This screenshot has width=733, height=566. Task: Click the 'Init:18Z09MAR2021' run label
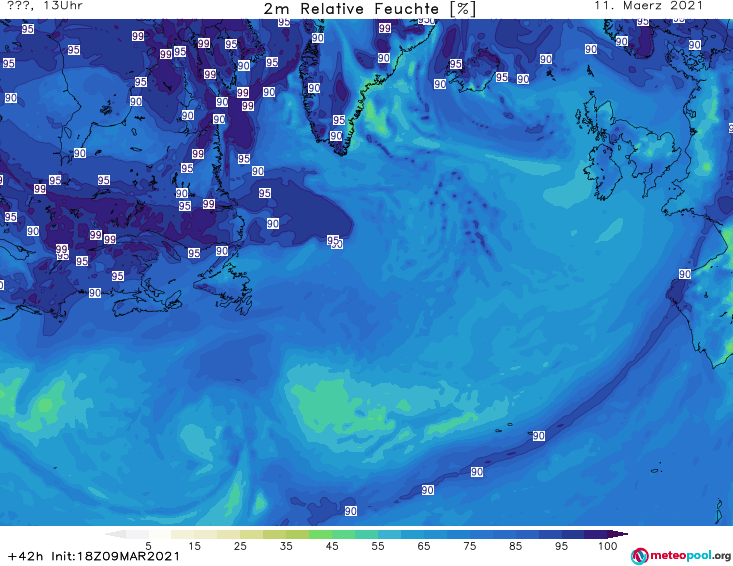click(x=115, y=556)
